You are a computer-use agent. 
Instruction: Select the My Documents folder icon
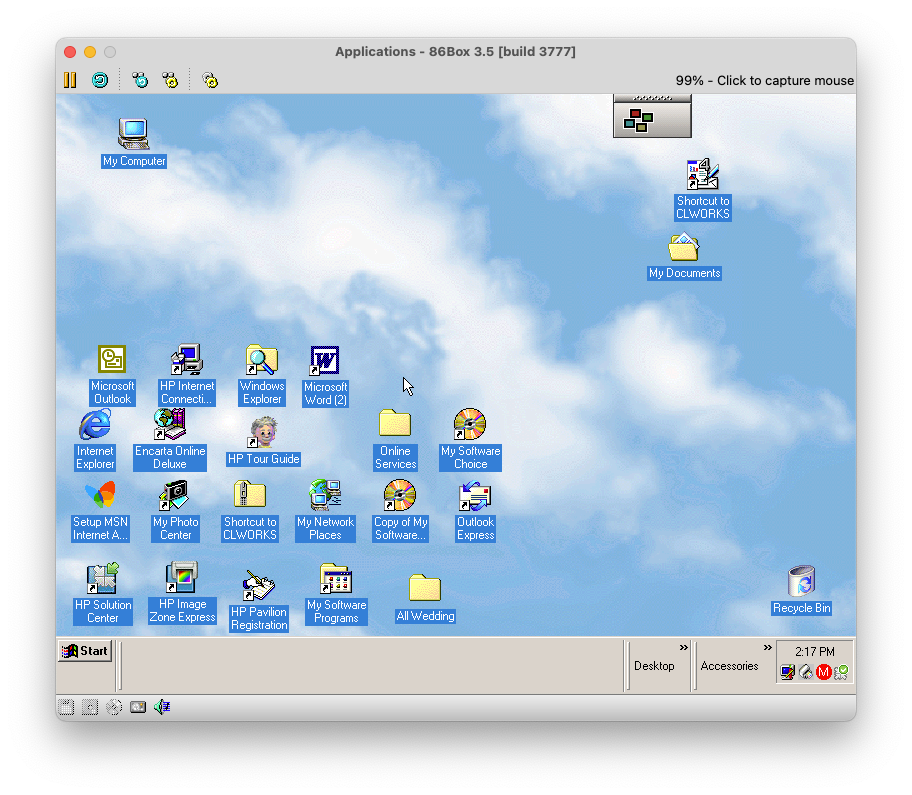[x=685, y=256]
